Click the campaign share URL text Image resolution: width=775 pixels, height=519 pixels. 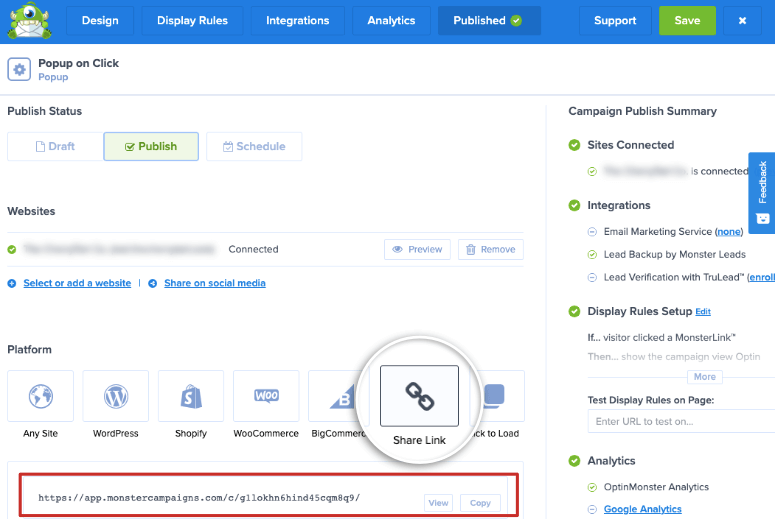coord(199,498)
